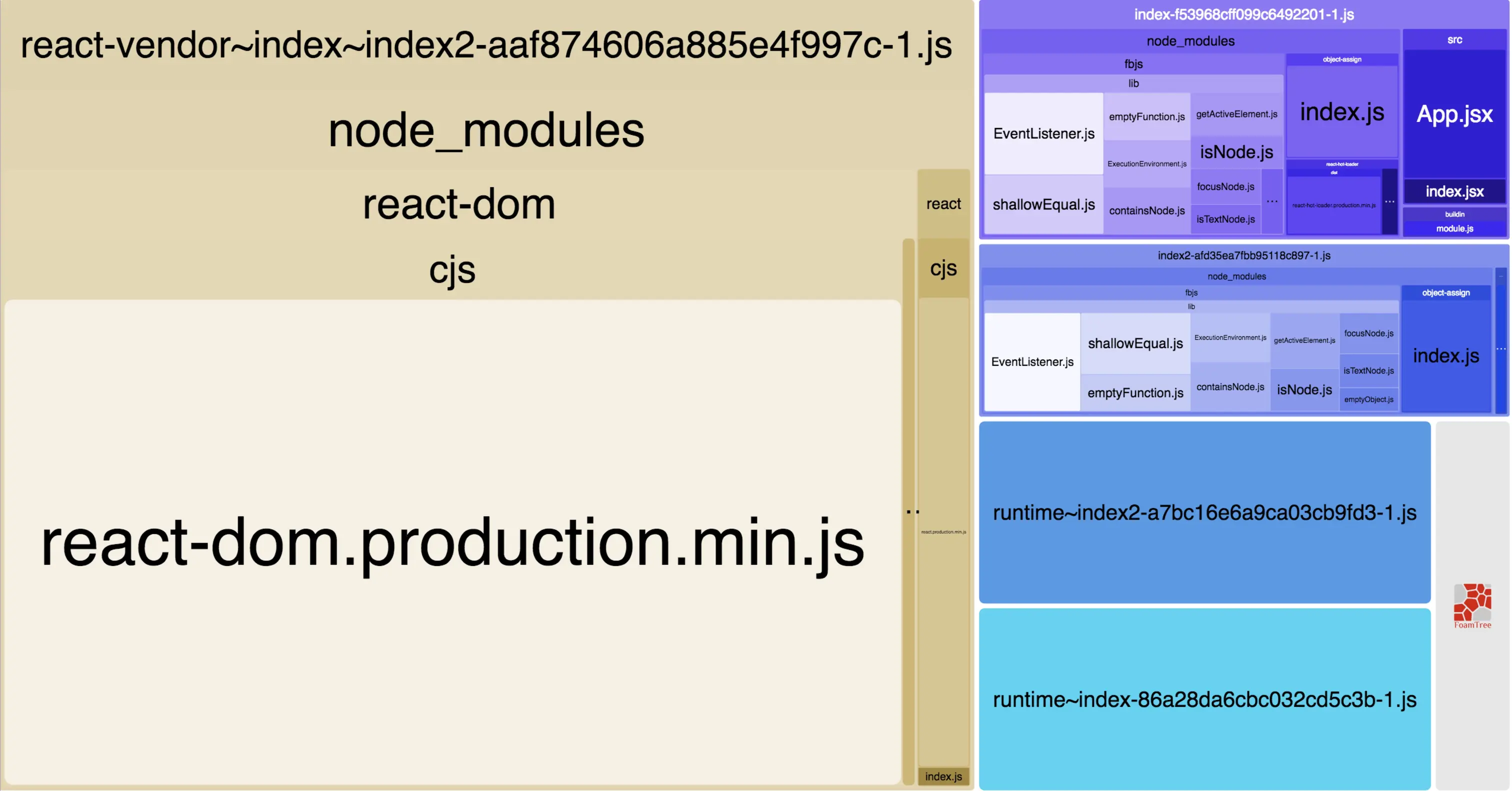Click object-assign index.js in index2 bundle
1512x791 pixels.
point(1445,355)
